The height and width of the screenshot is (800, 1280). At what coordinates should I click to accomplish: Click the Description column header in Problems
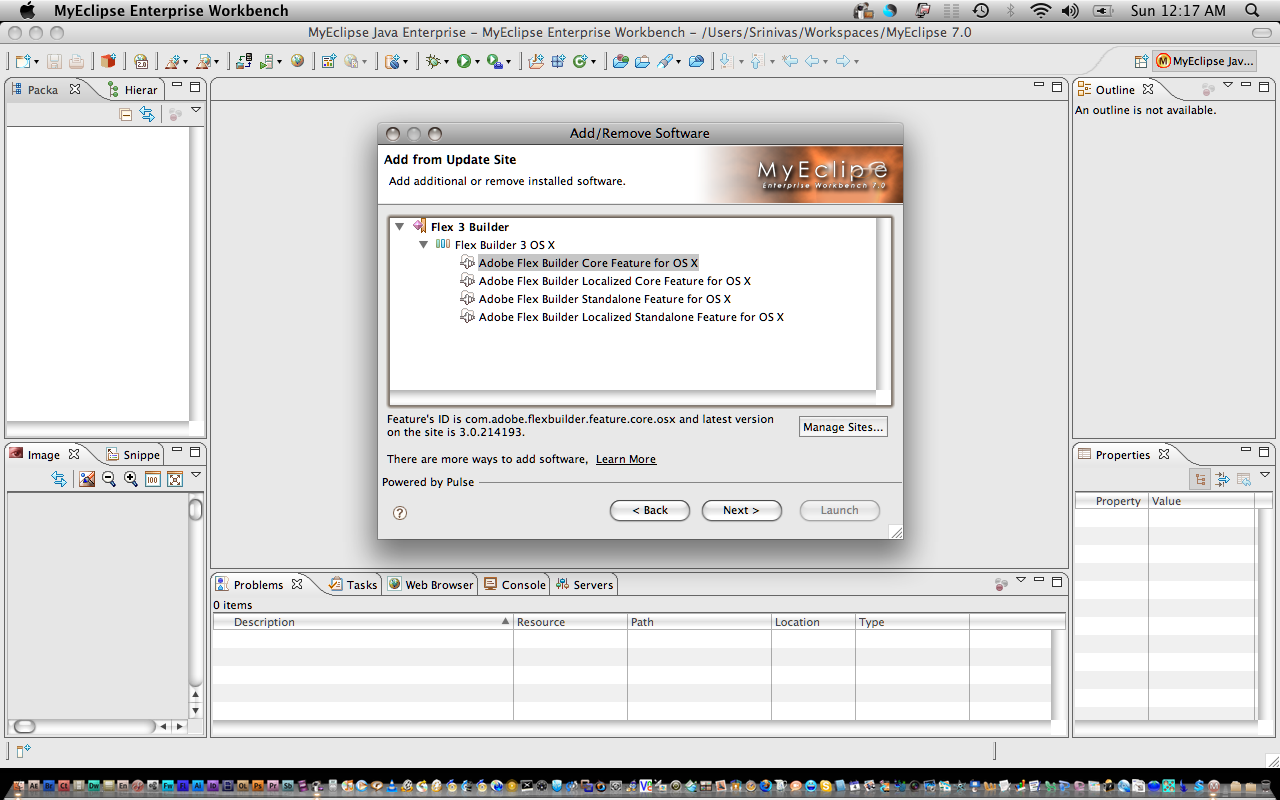click(363, 622)
